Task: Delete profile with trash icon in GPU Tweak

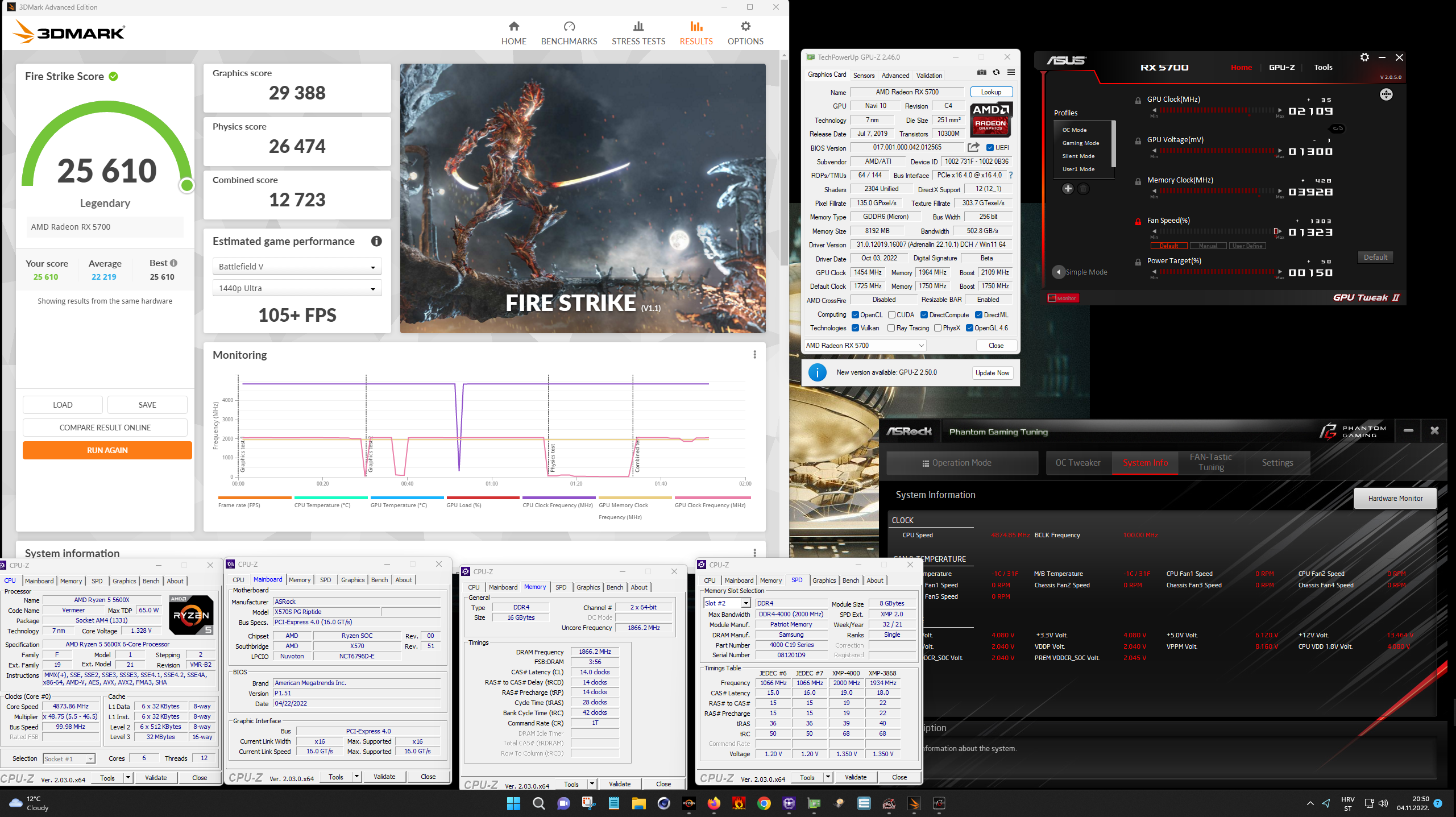Action: point(1084,189)
